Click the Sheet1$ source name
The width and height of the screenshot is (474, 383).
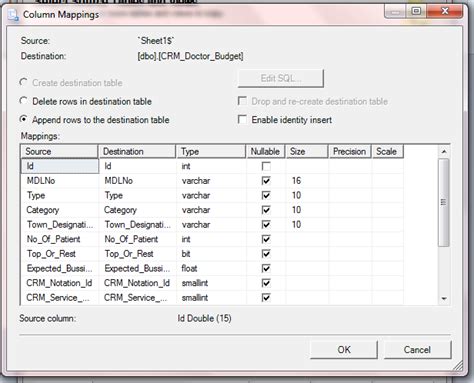click(156, 41)
